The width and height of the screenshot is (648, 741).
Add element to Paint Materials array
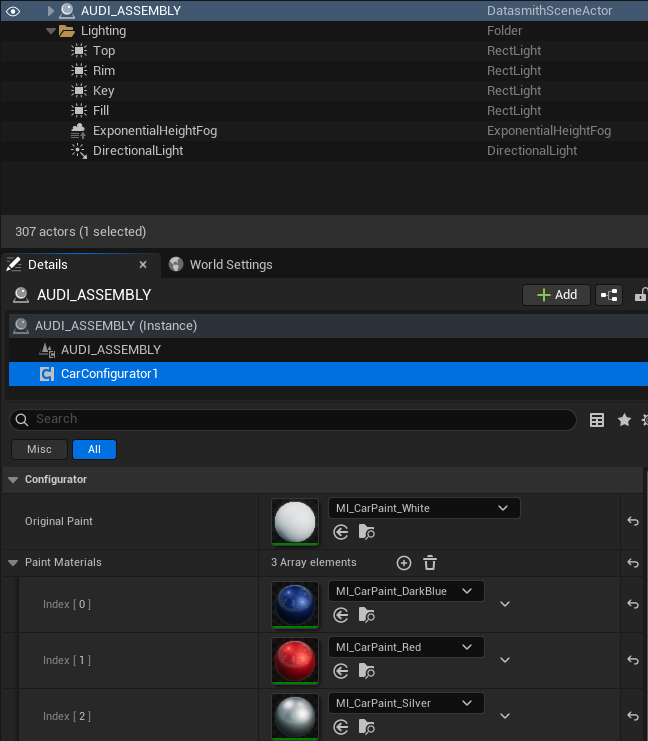[x=404, y=563]
